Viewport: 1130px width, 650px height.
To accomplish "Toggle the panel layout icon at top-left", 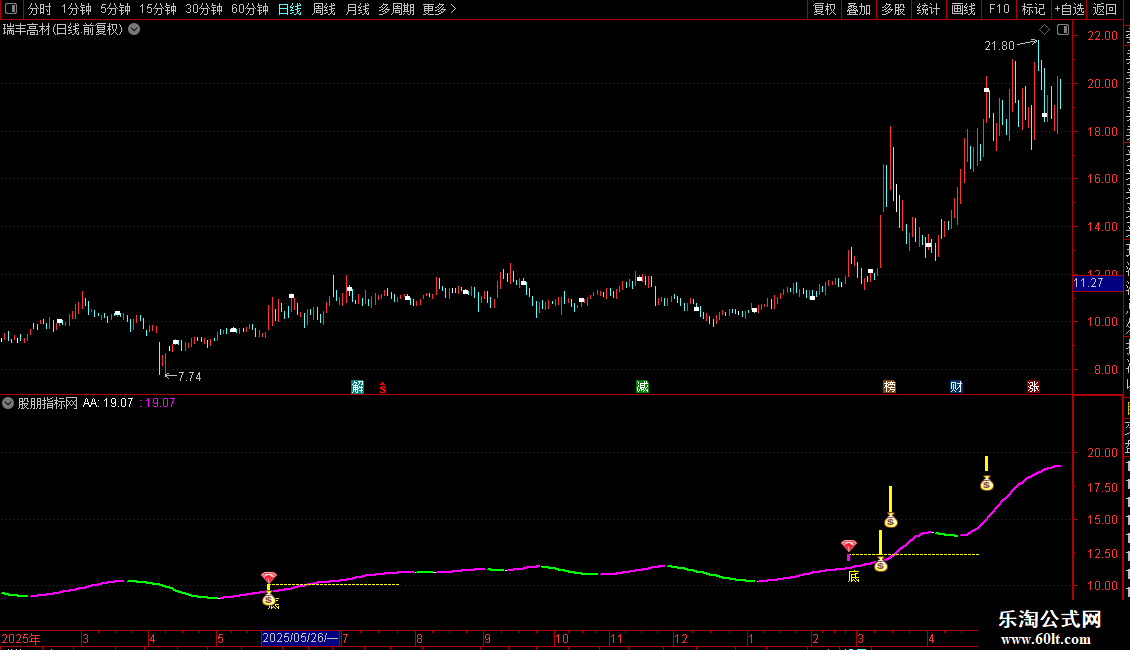I will [x=11, y=9].
